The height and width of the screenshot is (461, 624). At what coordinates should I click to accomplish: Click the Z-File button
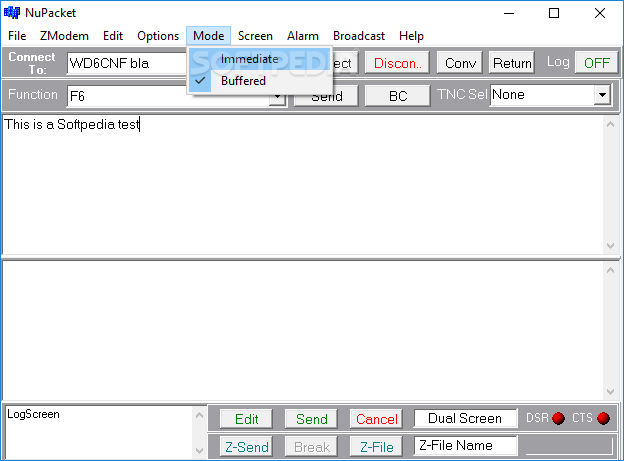pos(376,447)
